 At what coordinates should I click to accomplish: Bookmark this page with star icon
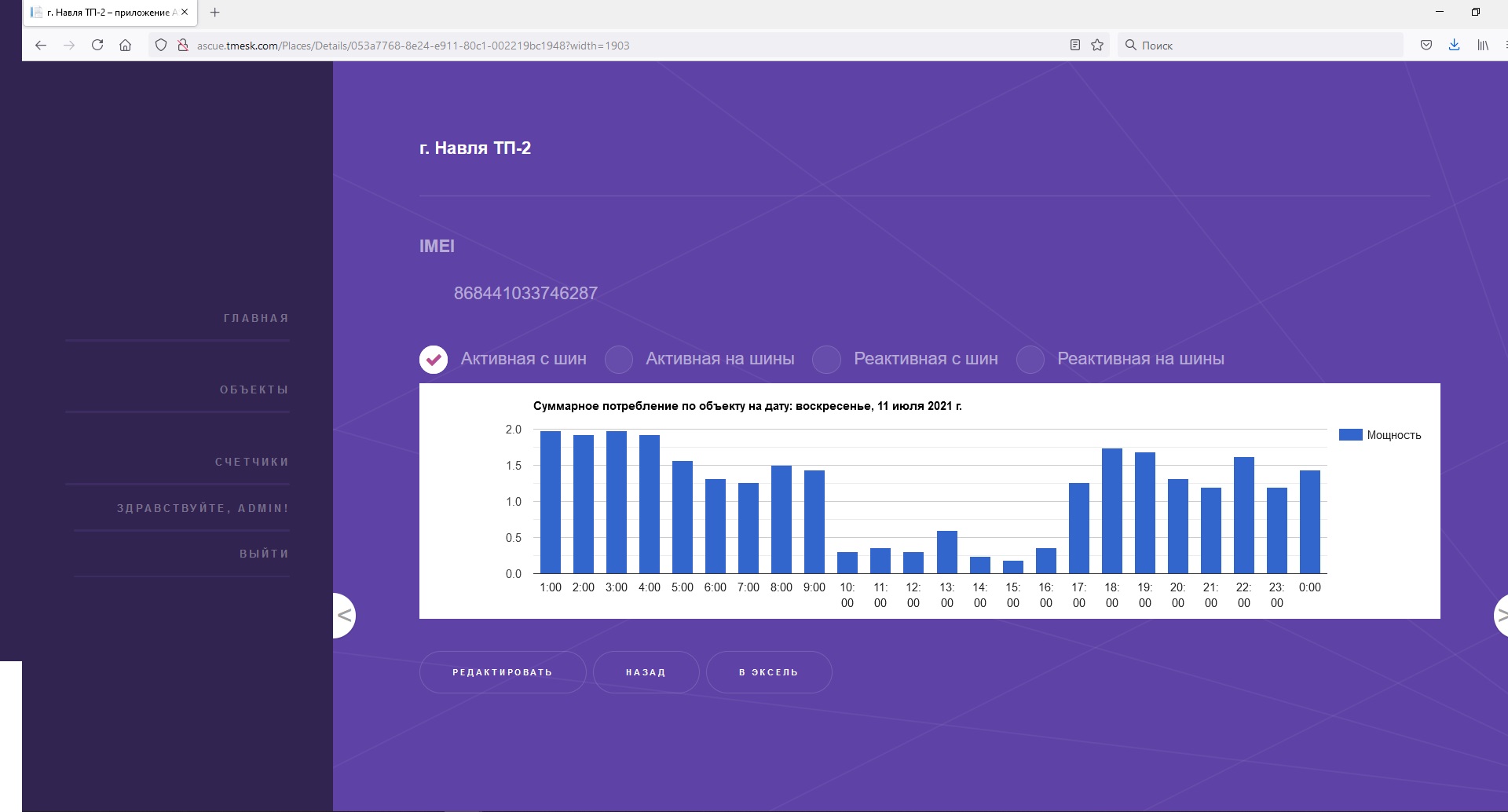(x=1097, y=46)
